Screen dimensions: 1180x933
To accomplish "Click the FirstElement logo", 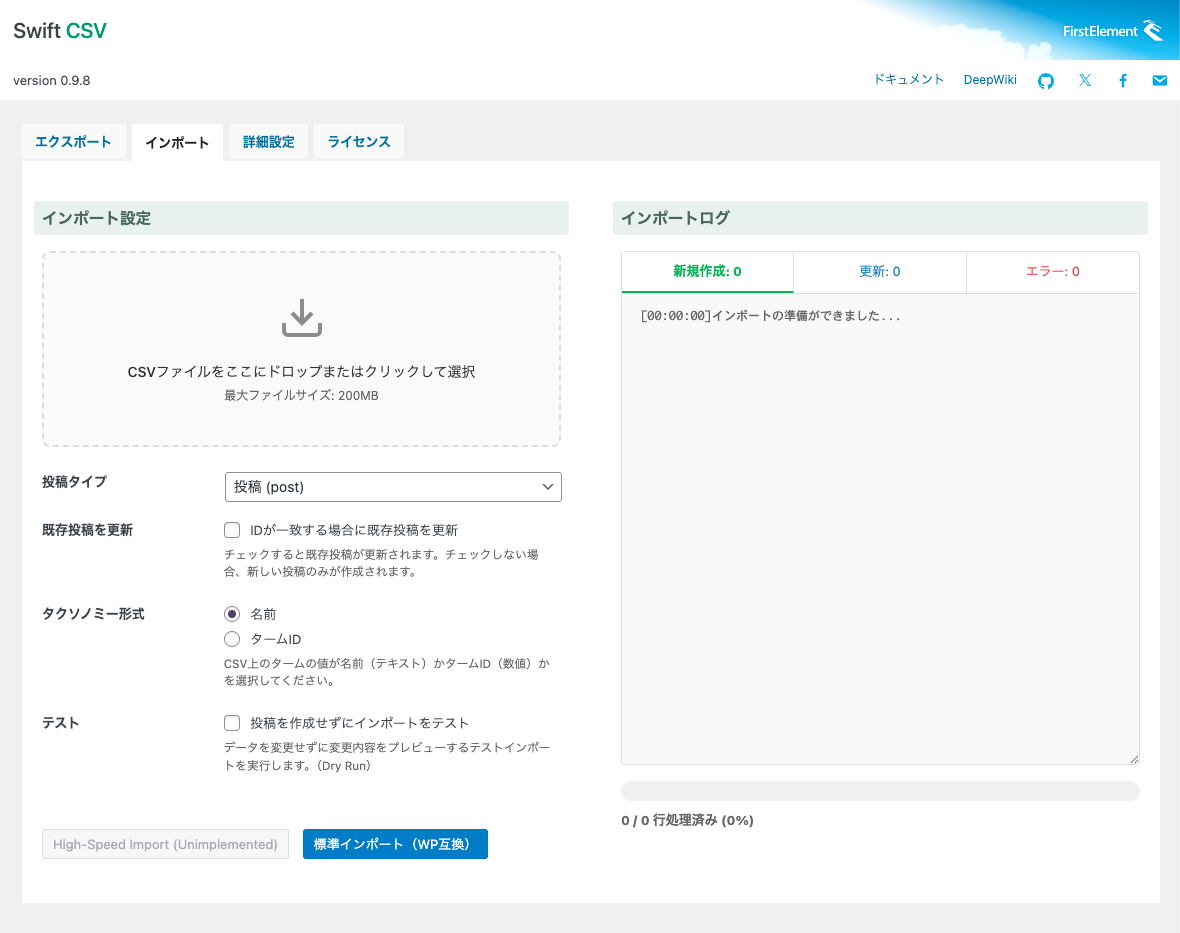I will click(1113, 31).
